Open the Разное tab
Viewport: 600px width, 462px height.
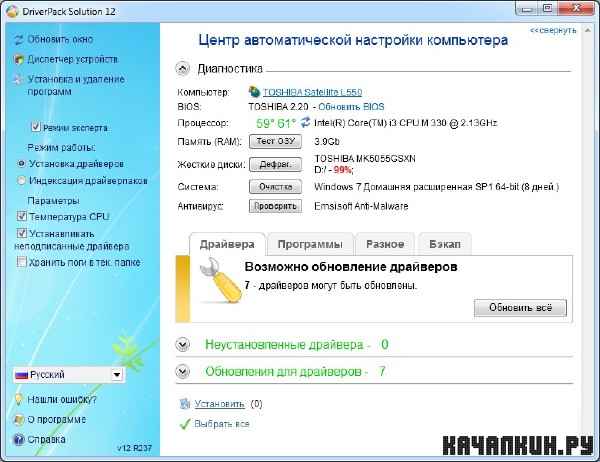385,244
